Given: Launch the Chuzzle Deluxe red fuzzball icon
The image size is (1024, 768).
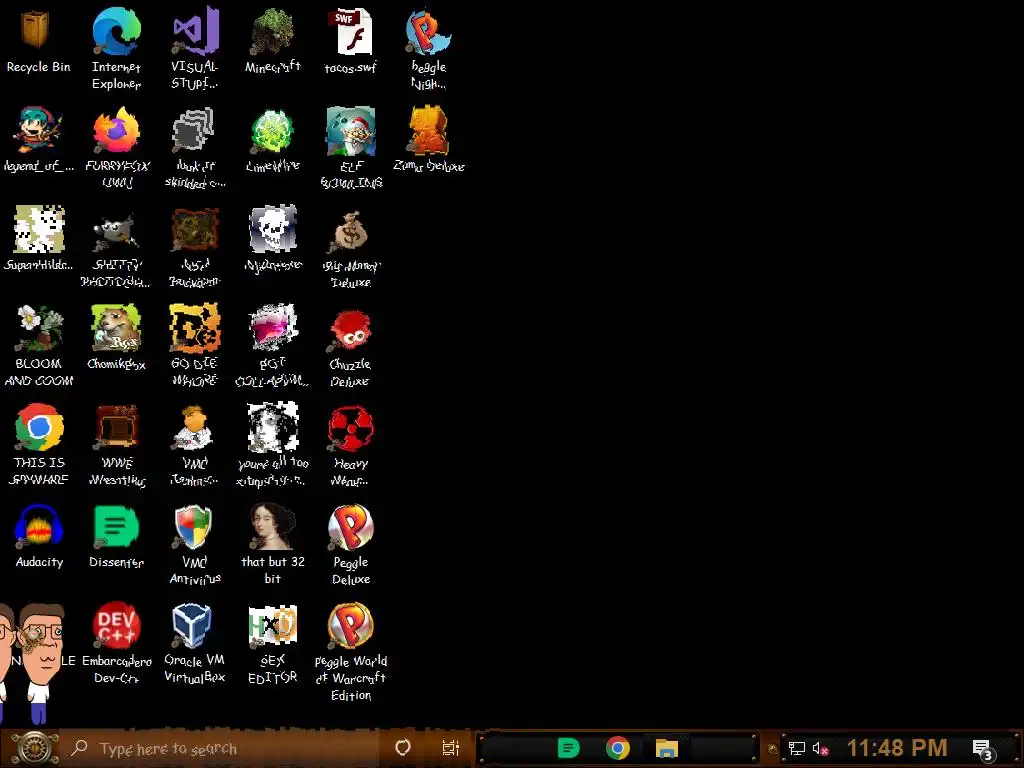Looking at the screenshot, I should 351,329.
